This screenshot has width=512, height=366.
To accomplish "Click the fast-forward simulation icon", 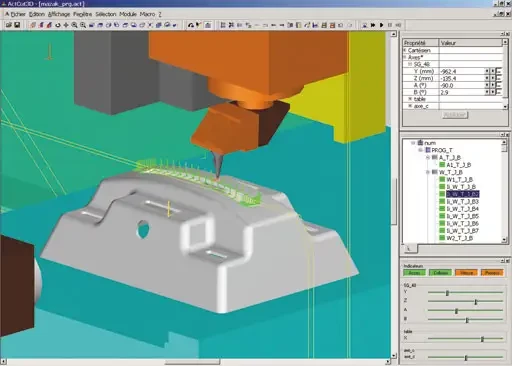I will (x=373, y=25).
